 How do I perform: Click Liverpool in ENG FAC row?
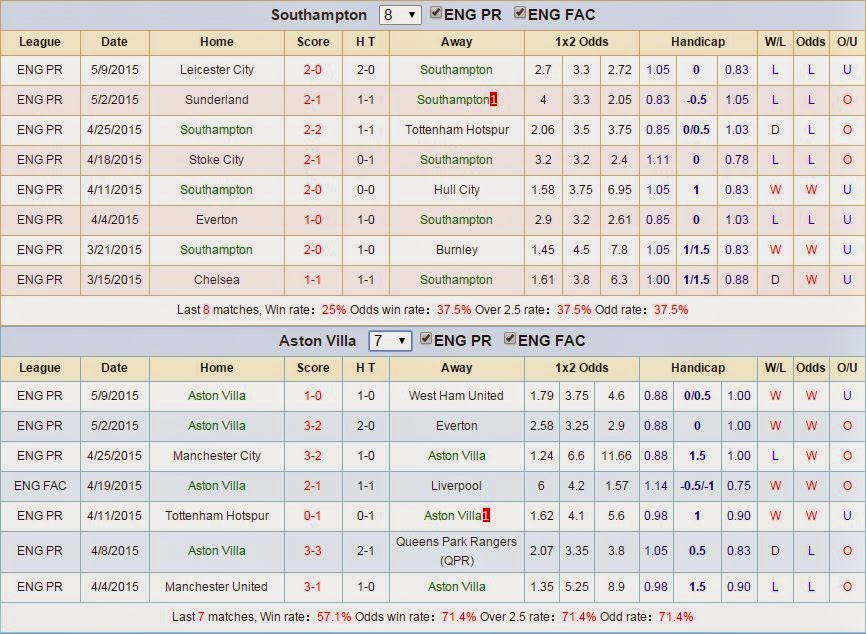tap(456, 485)
